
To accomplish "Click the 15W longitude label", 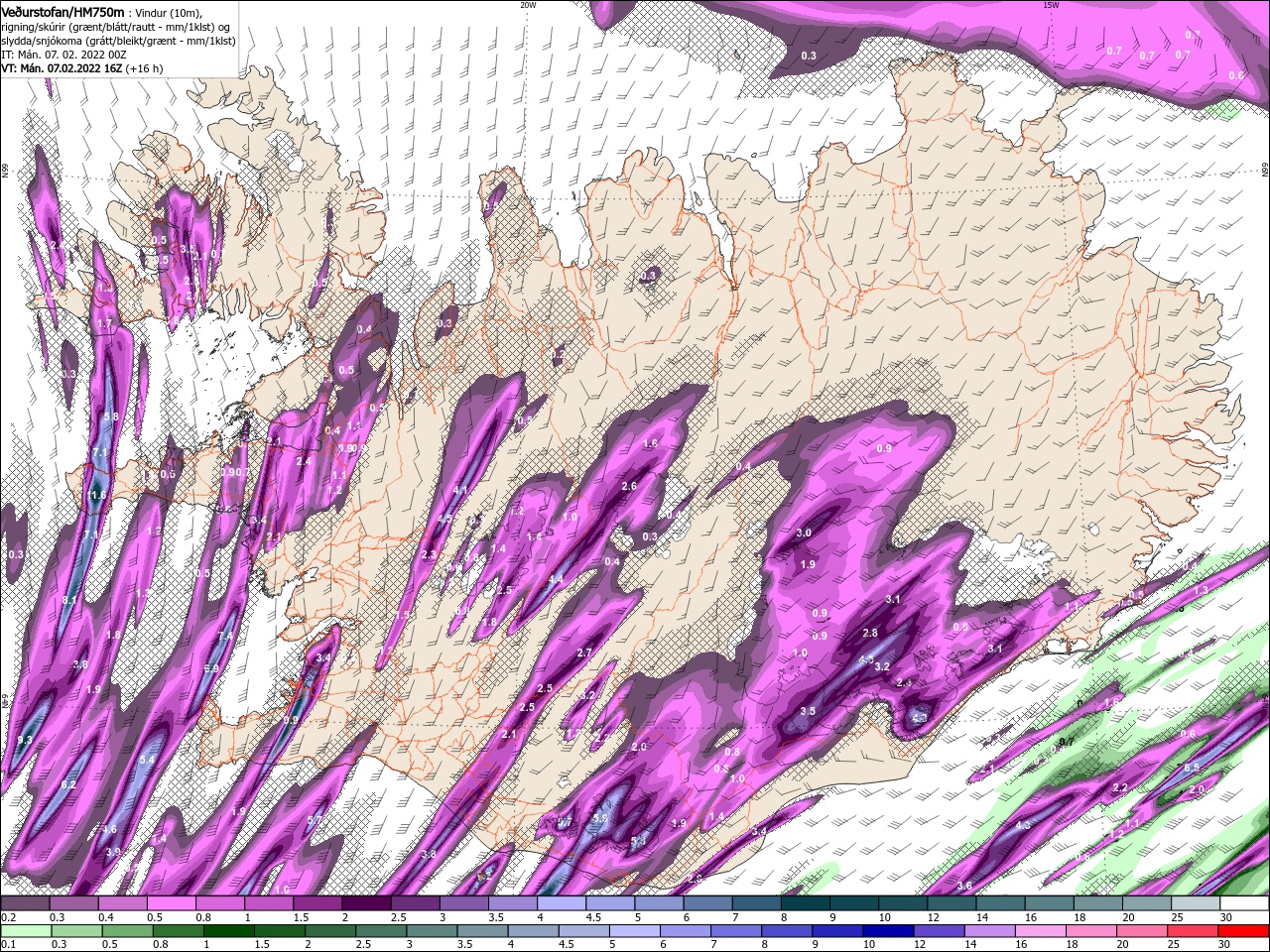I will coord(1051,5).
